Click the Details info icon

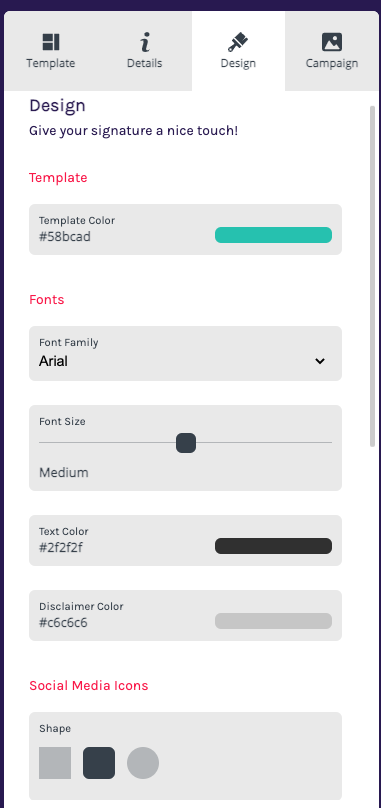[145, 42]
